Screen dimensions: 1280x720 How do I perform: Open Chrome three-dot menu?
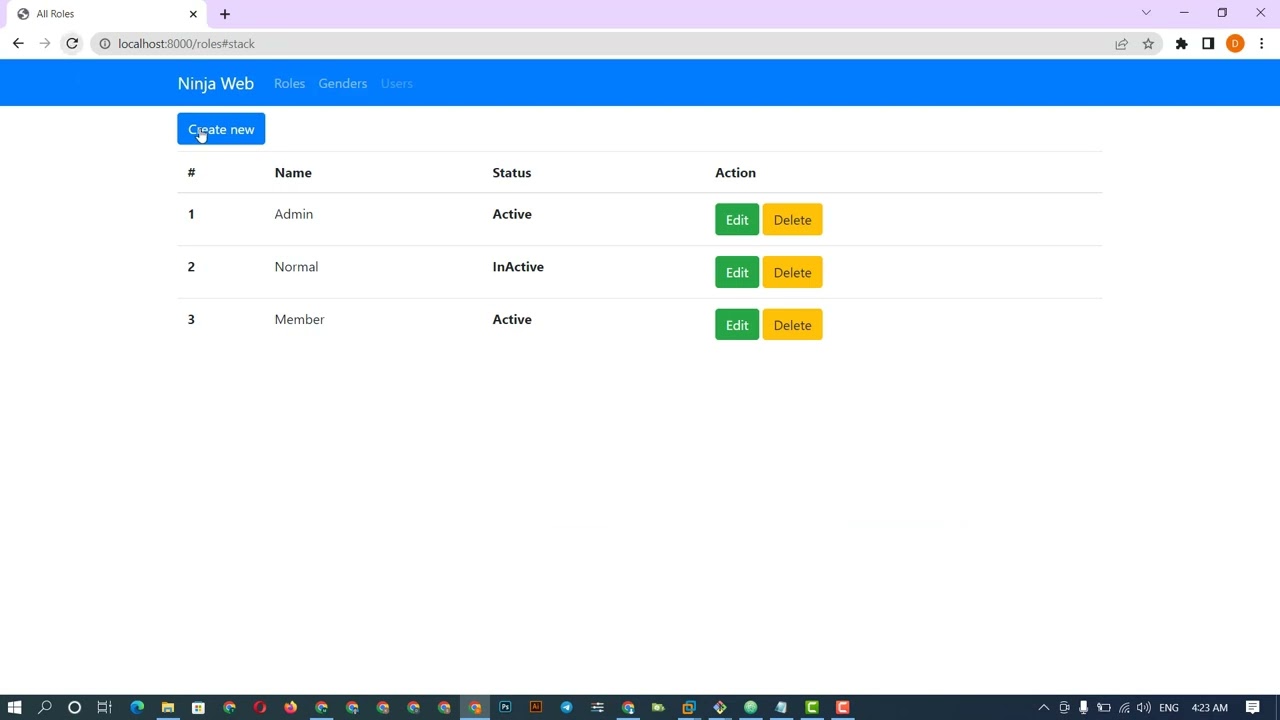click(x=1262, y=44)
